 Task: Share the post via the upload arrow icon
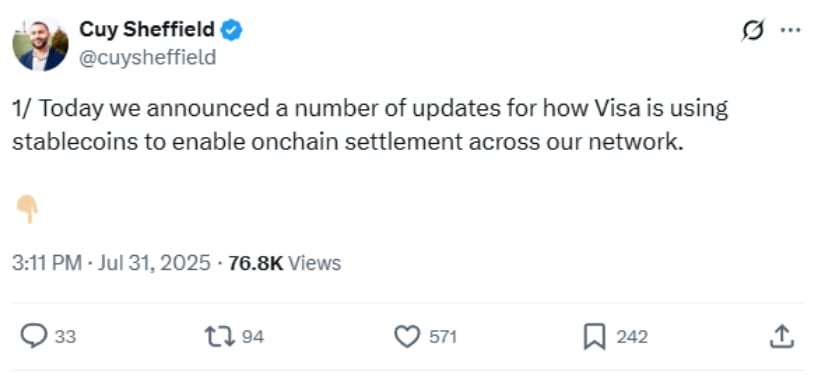781,336
